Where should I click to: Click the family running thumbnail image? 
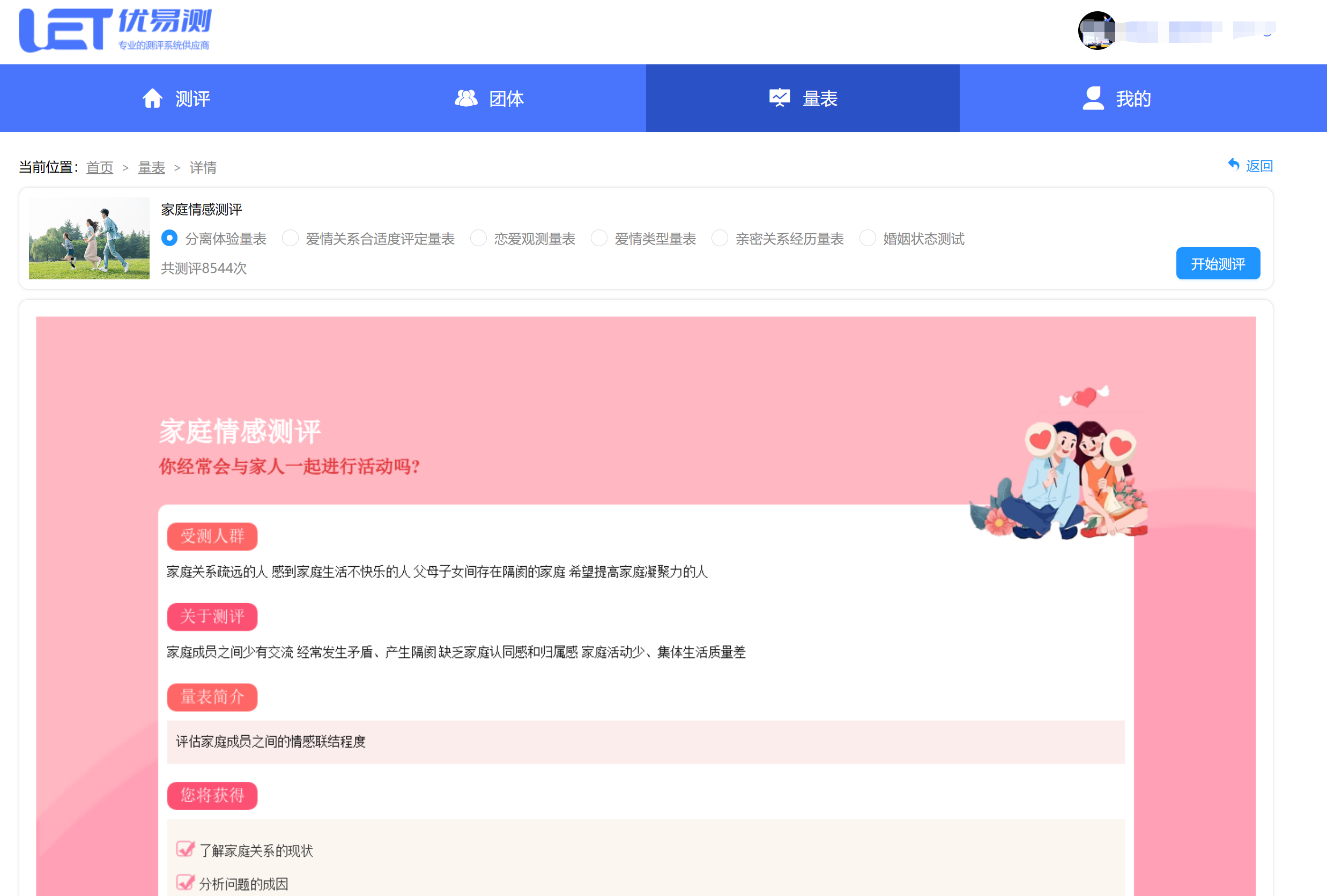(x=89, y=238)
